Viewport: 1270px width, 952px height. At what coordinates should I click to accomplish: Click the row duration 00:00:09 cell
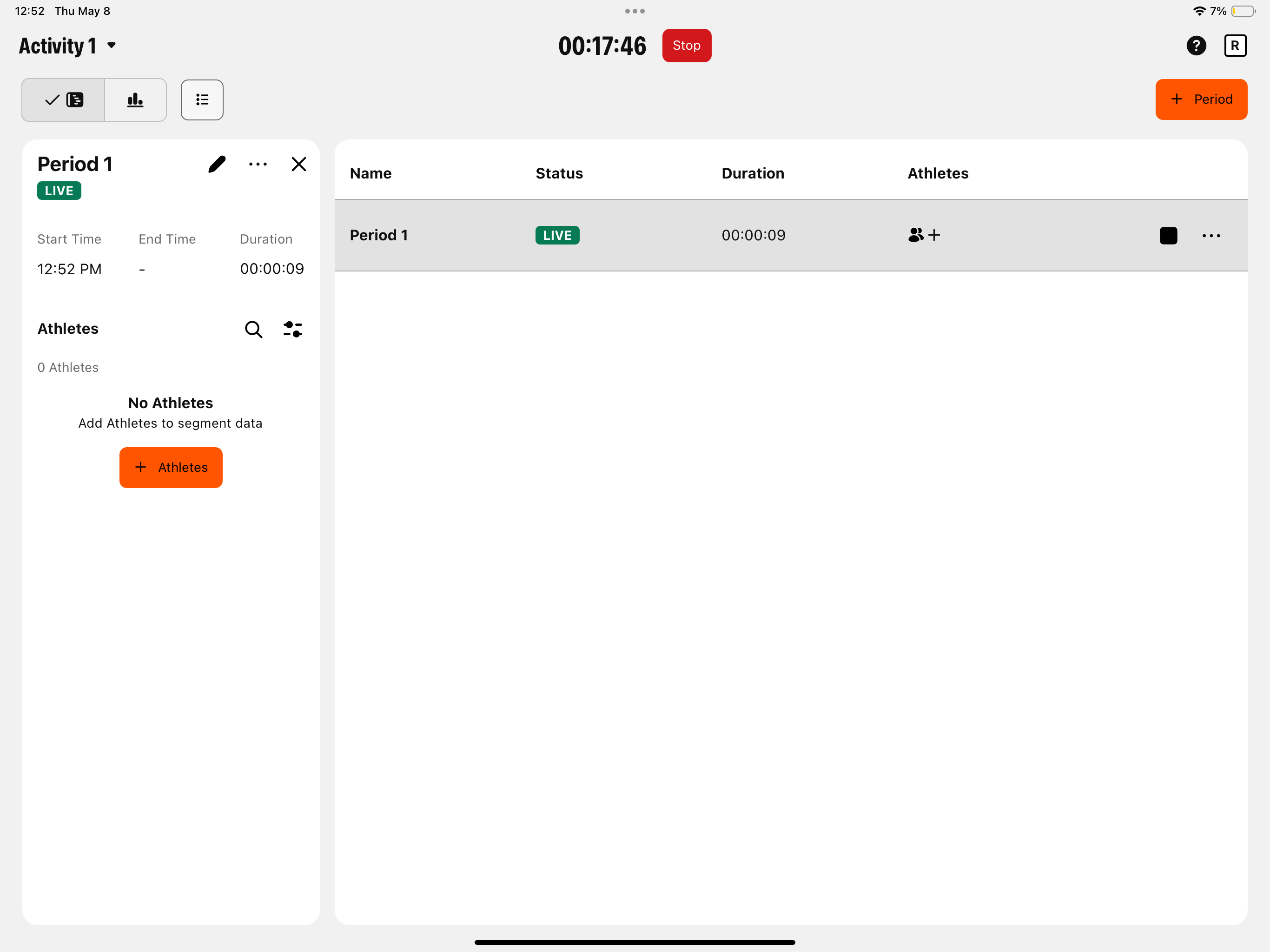point(753,235)
